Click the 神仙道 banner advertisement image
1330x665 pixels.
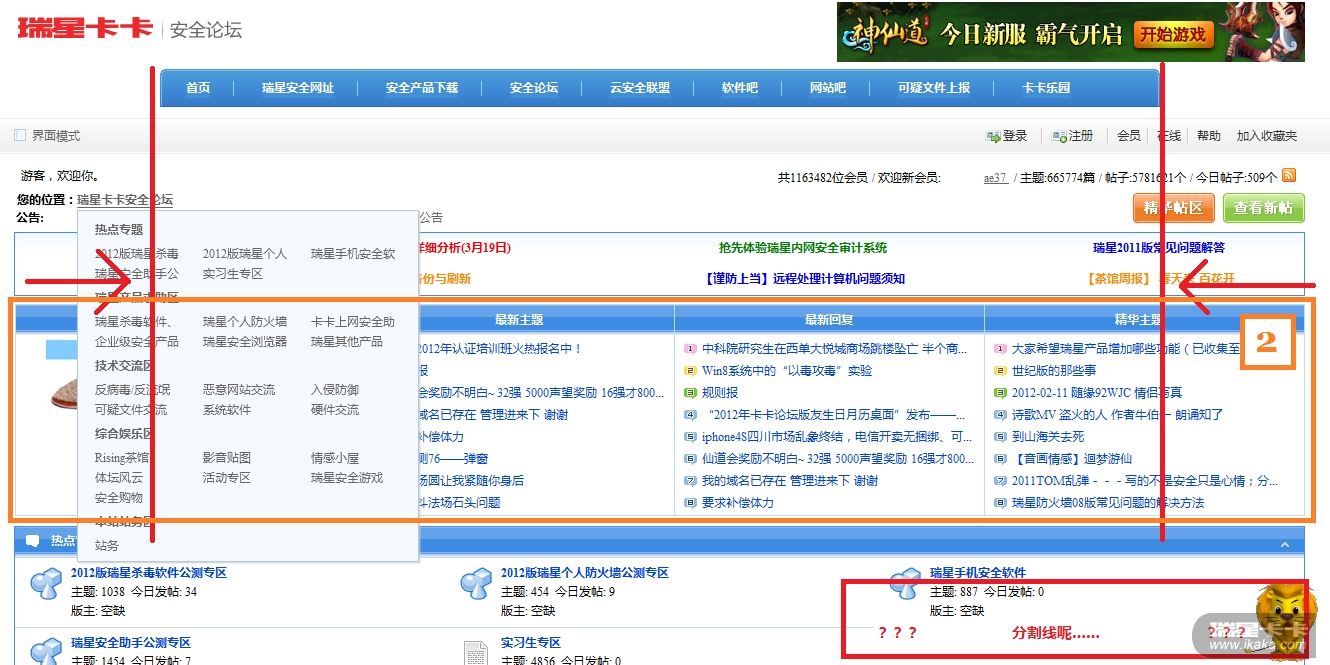(1071, 32)
